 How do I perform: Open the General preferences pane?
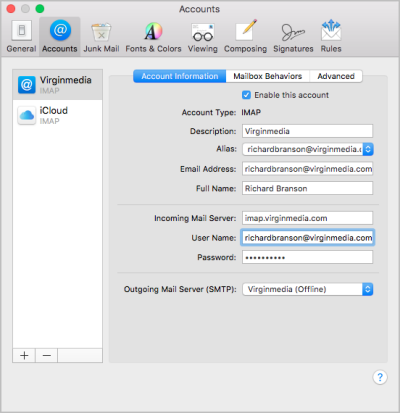[x=21, y=37]
